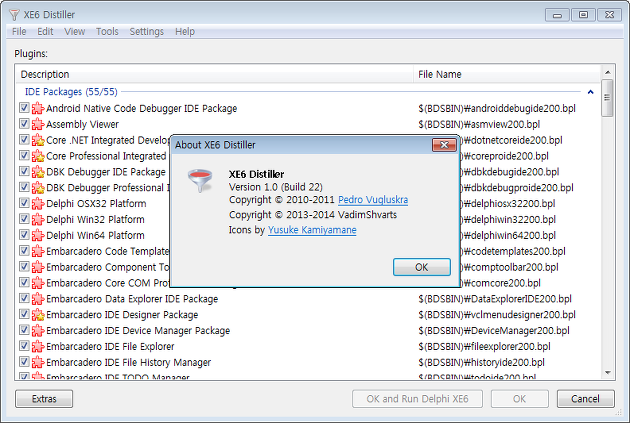The image size is (630, 423).
Task: Click the Embarcadero IDE Designer Package icon
Action: coord(38,315)
